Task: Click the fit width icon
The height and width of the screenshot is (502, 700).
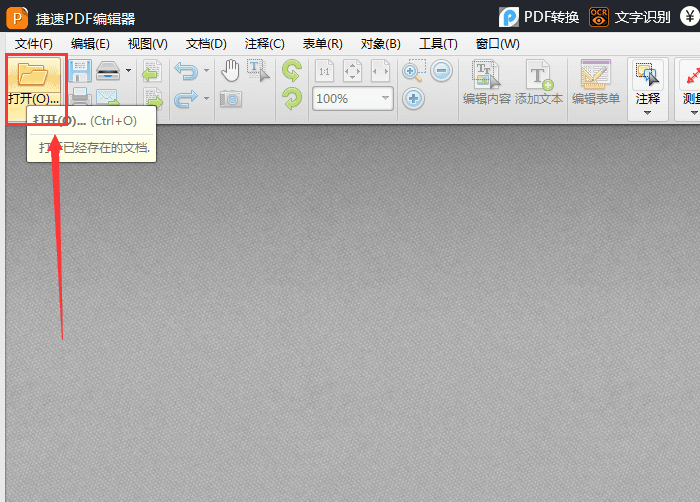Action: (x=380, y=71)
